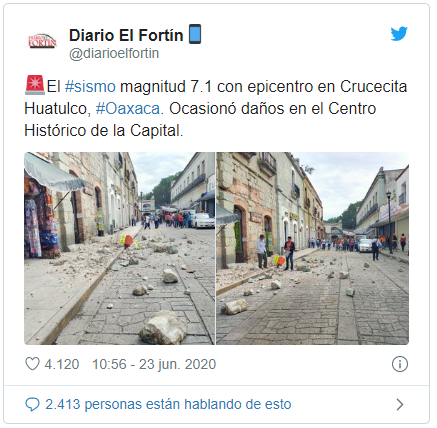Open the 10:56 - 23 jun. 2020 timestamp
437x428 pixels.
click(x=154, y=364)
